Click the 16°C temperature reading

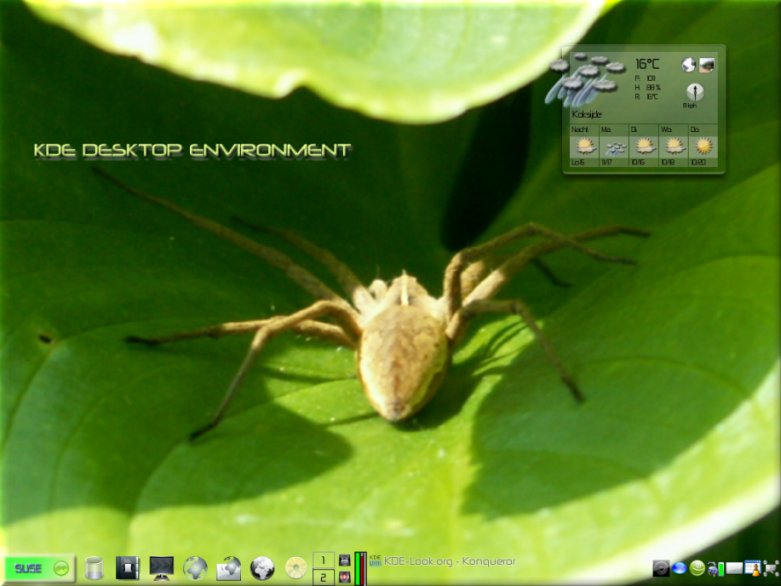point(648,64)
